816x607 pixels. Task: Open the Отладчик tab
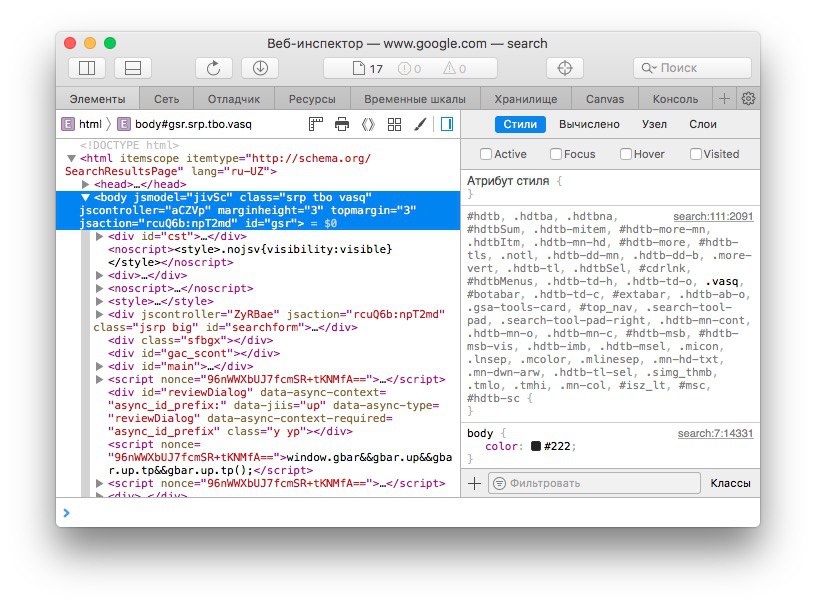point(234,98)
